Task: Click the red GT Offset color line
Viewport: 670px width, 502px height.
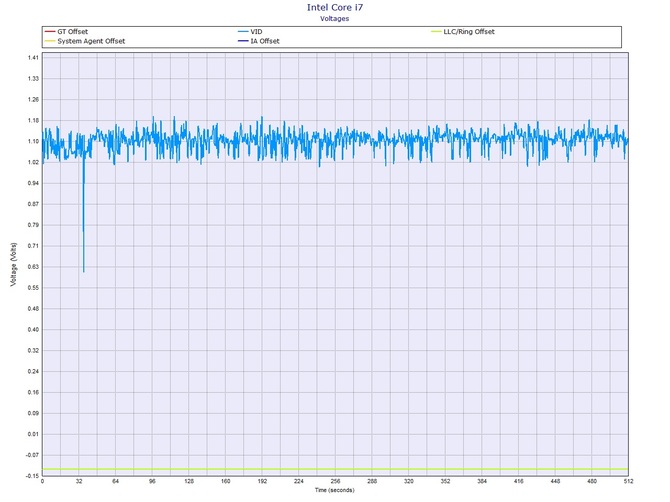Action: (x=50, y=32)
